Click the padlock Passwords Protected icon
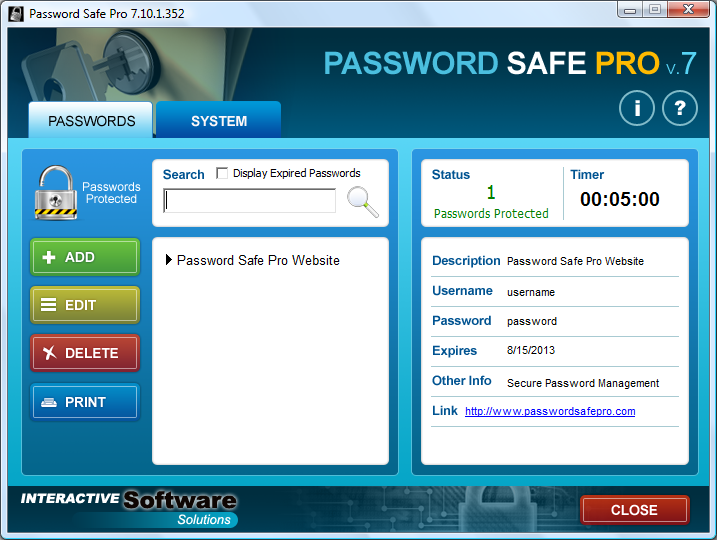 [x=56, y=192]
